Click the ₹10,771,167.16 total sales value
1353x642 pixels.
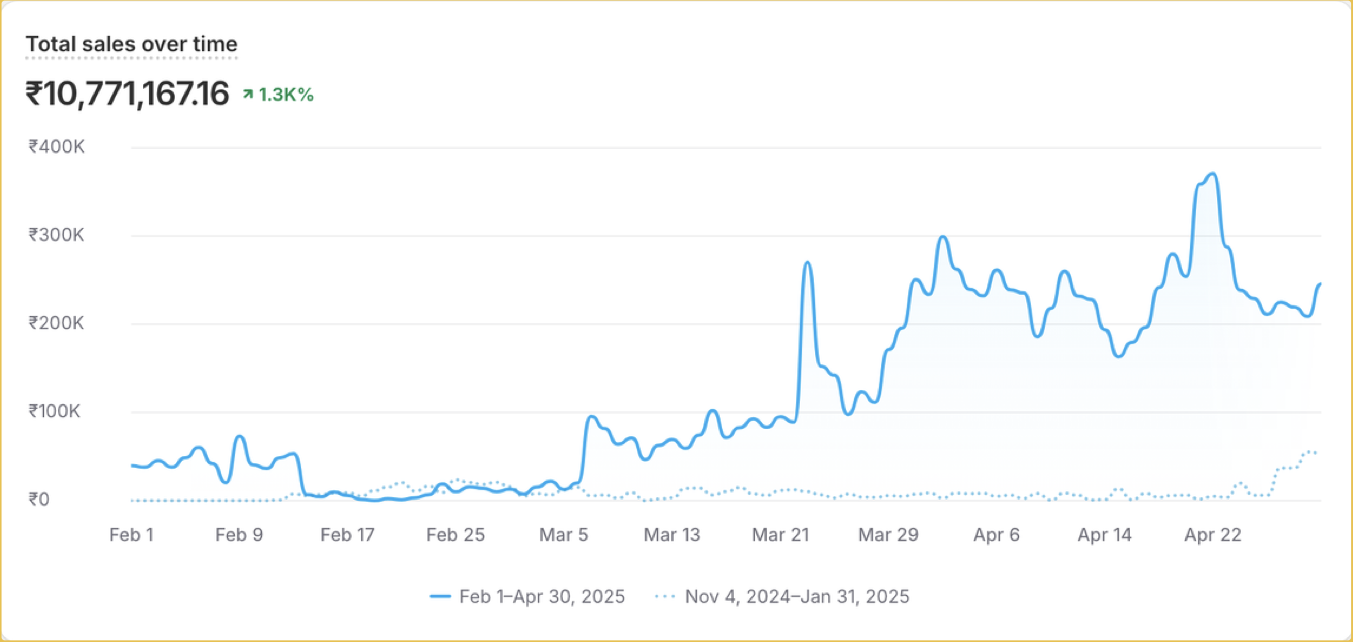127,94
